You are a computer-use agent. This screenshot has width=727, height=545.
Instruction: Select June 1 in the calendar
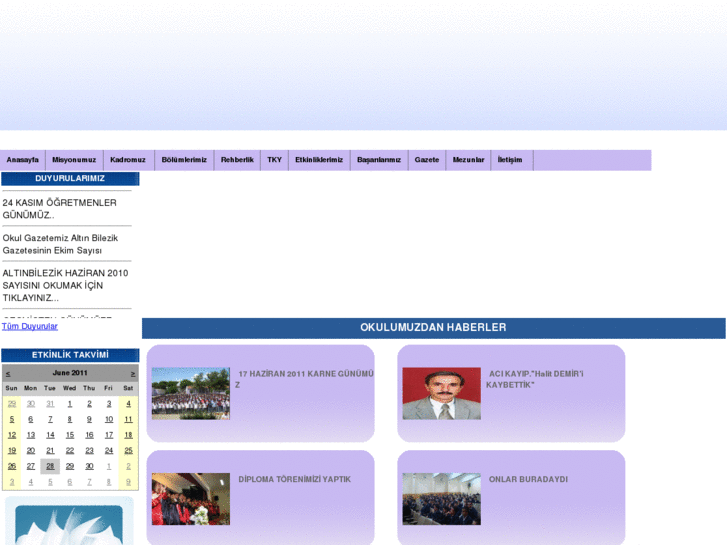click(70, 404)
